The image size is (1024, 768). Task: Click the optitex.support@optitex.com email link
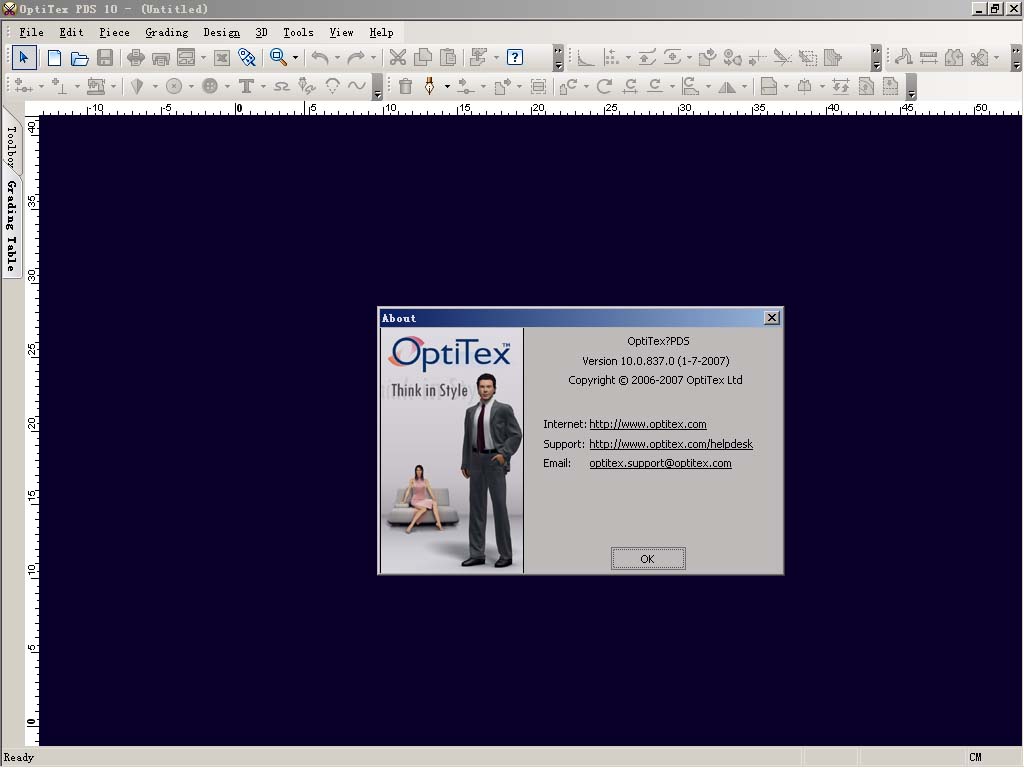click(660, 463)
